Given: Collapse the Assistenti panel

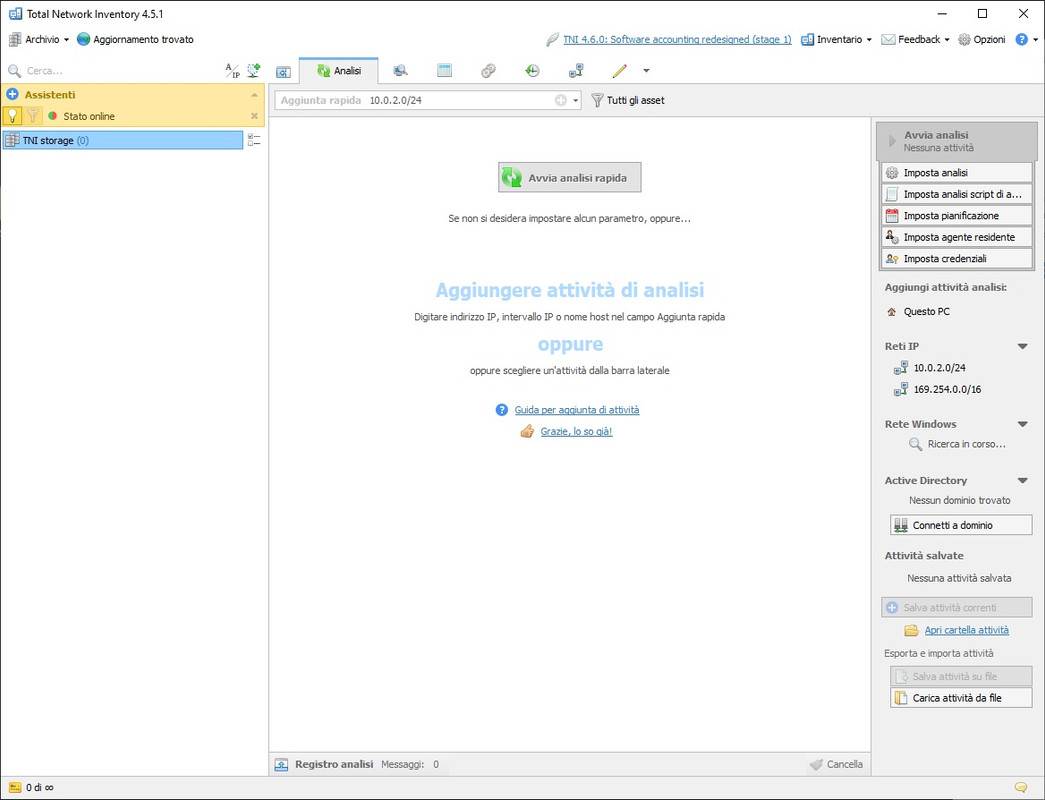Looking at the screenshot, I should point(254,95).
